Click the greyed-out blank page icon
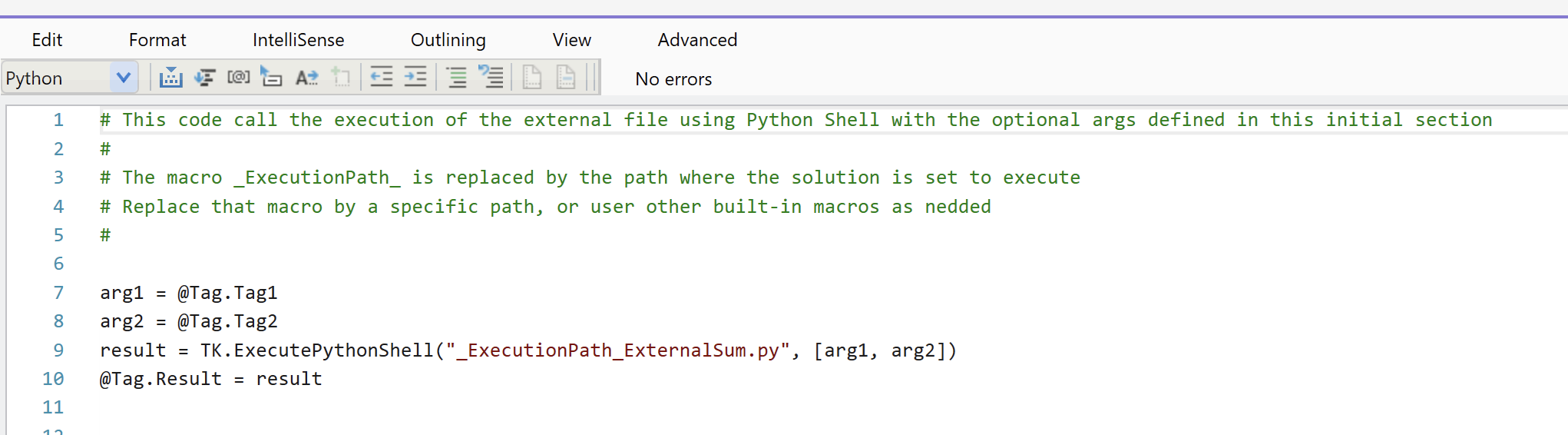1568x435 pixels. point(532,78)
